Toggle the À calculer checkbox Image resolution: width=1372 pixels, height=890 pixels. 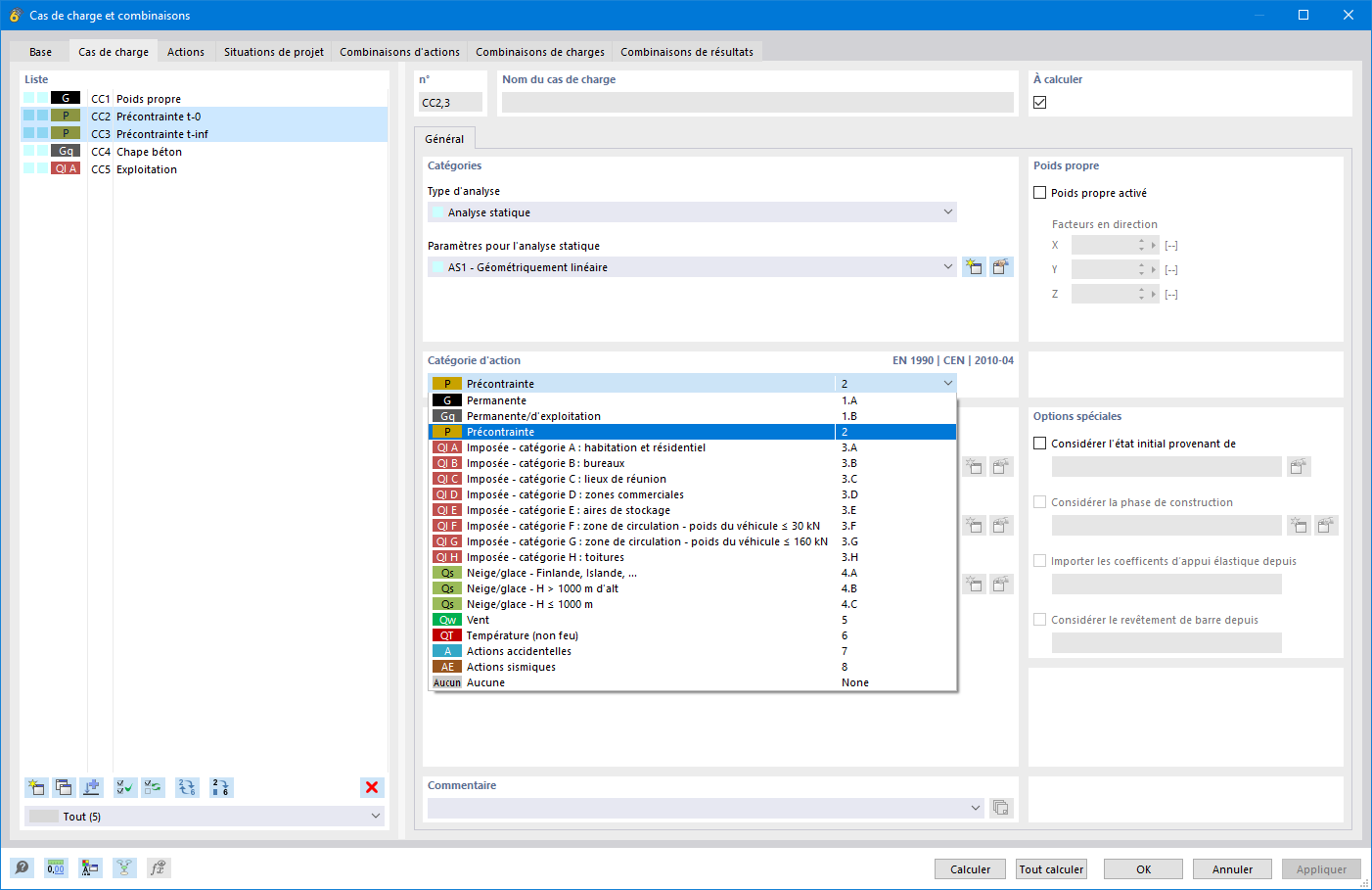pos(1040,102)
